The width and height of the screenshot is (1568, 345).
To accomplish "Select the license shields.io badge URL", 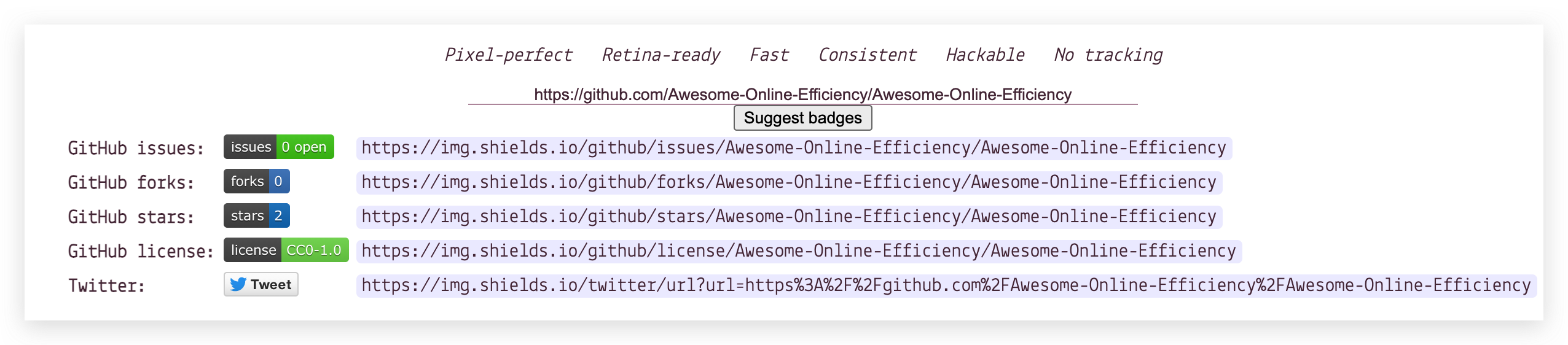I will click(798, 251).
